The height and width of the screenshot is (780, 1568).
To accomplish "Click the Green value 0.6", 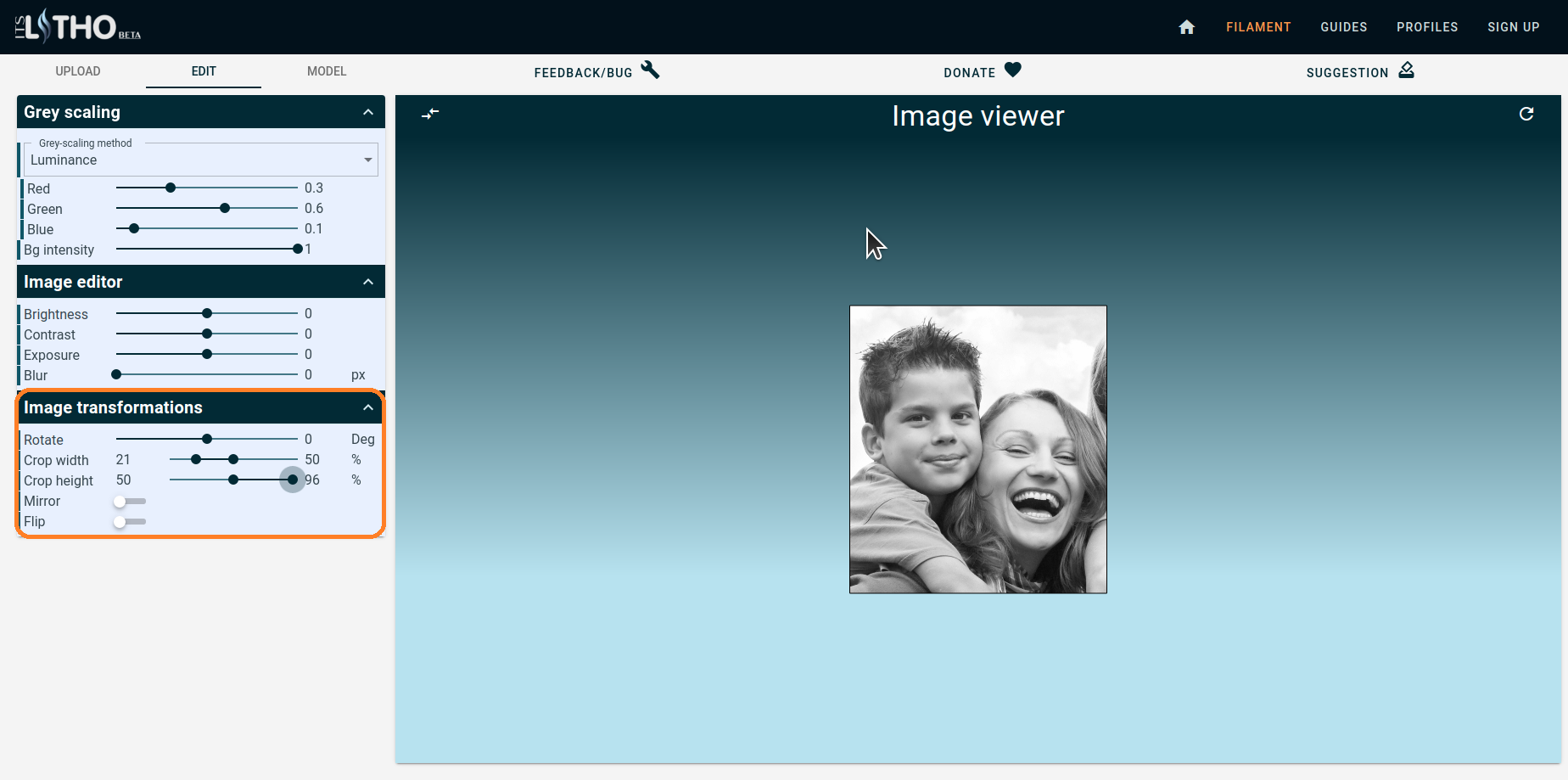I will point(314,208).
